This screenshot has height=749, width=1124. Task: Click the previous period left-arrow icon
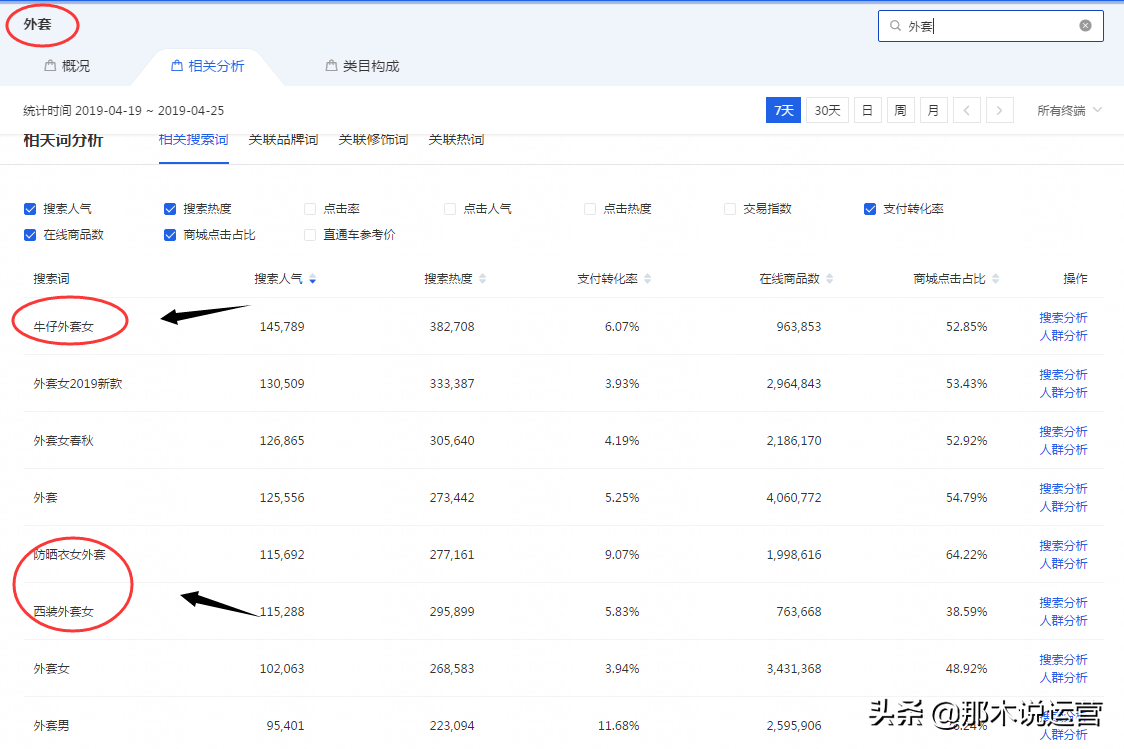point(967,110)
